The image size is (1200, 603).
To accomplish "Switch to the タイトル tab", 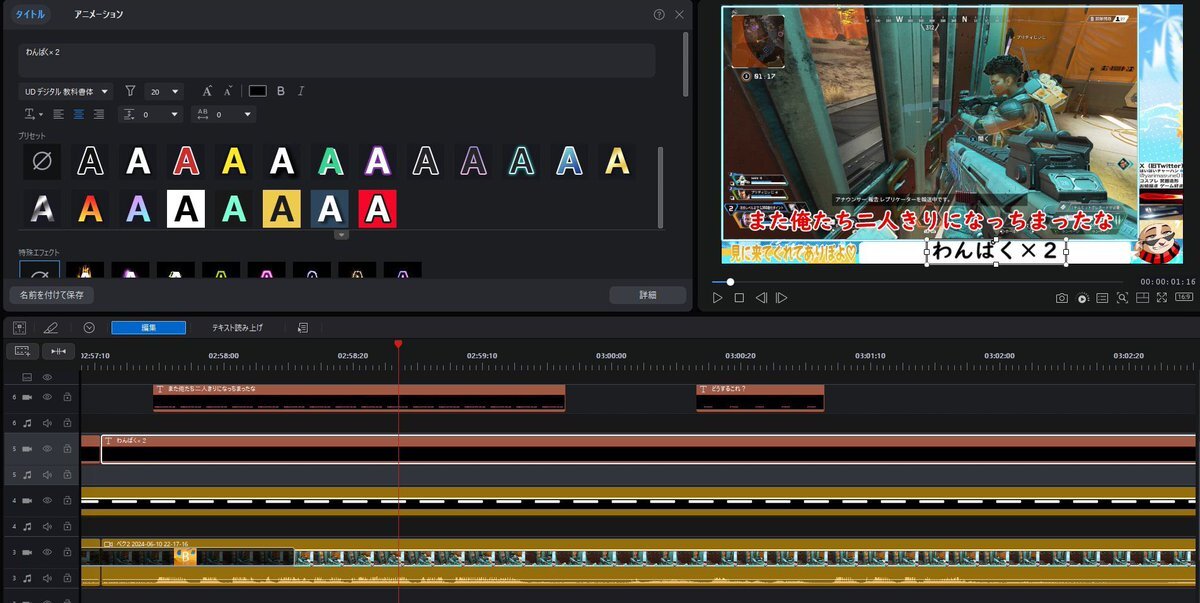I will tap(29, 15).
